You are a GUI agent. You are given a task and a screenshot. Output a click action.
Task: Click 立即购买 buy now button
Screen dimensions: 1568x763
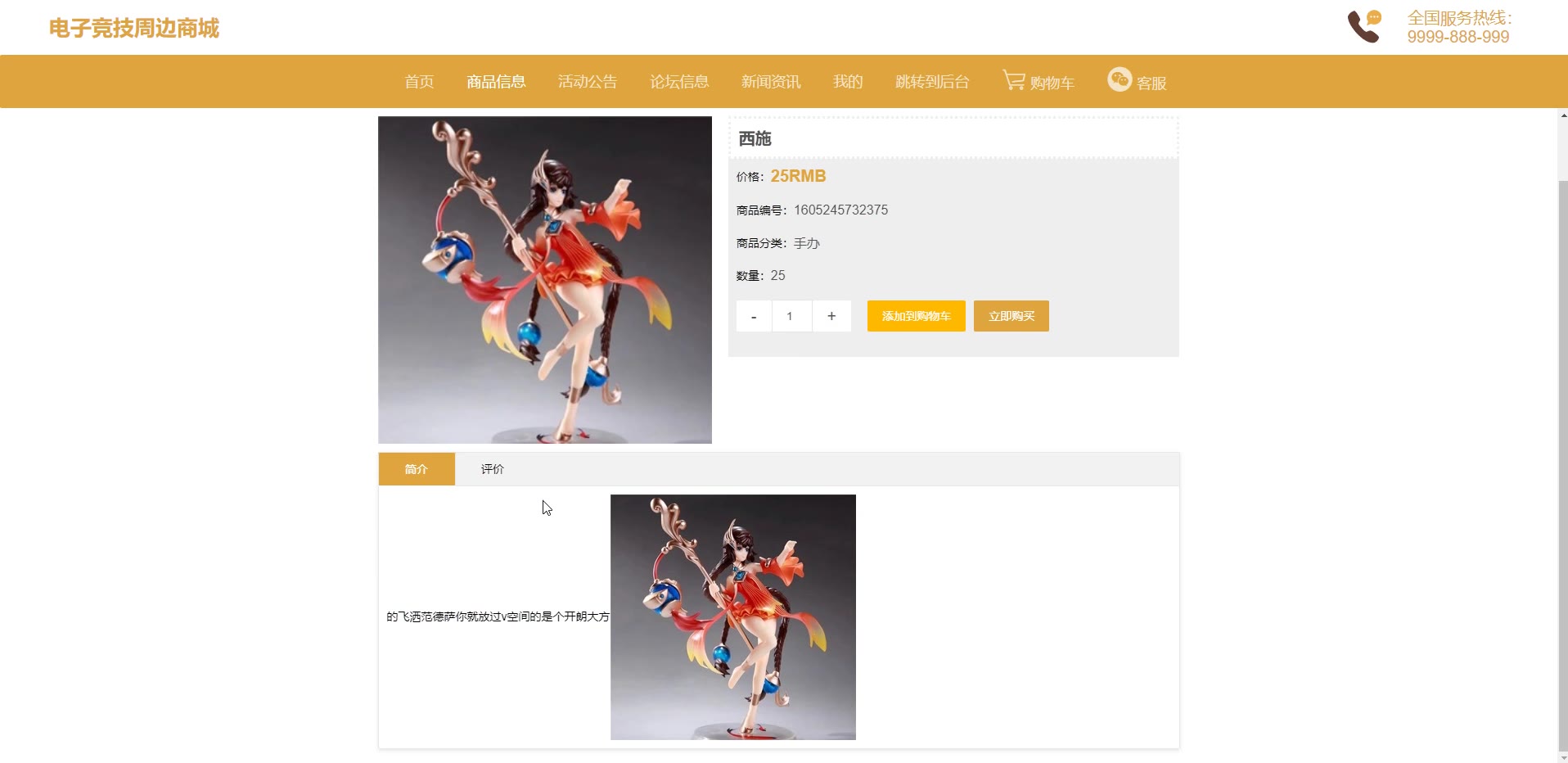point(1012,316)
